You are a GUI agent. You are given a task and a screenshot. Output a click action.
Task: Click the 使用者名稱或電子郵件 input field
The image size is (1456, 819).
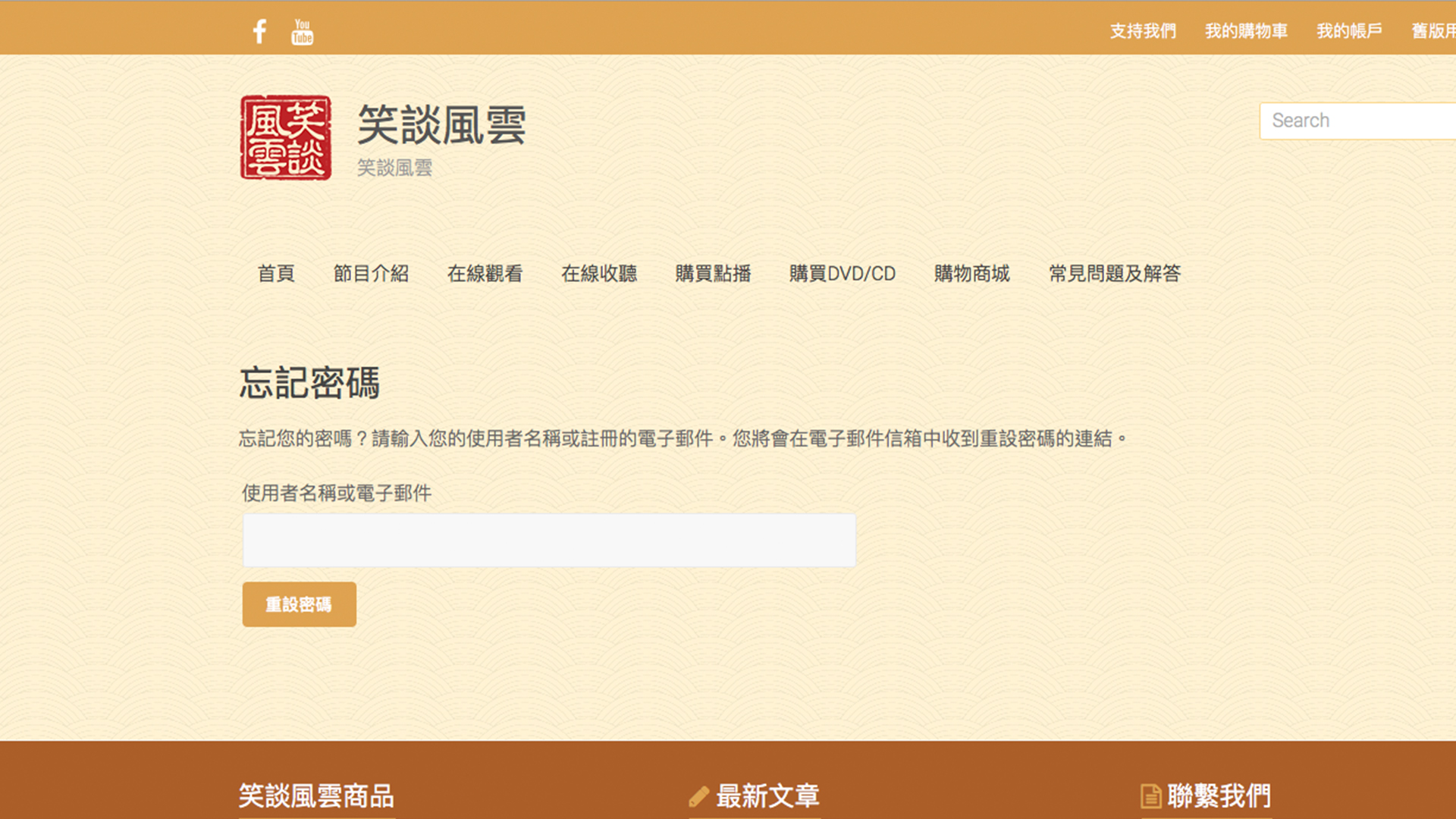pyautogui.click(x=549, y=540)
